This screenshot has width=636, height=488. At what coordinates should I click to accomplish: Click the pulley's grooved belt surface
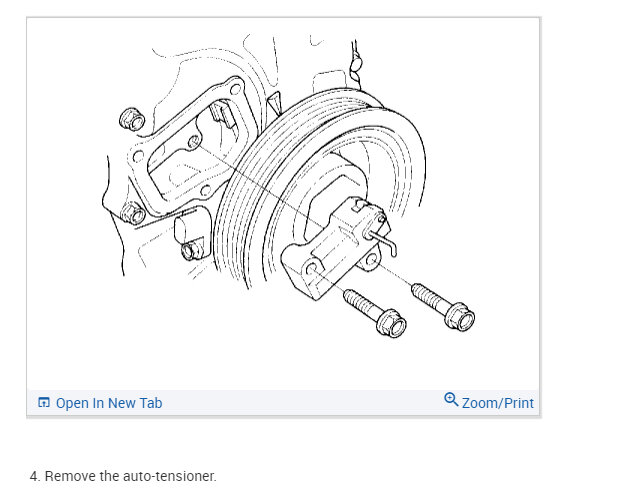[247, 183]
